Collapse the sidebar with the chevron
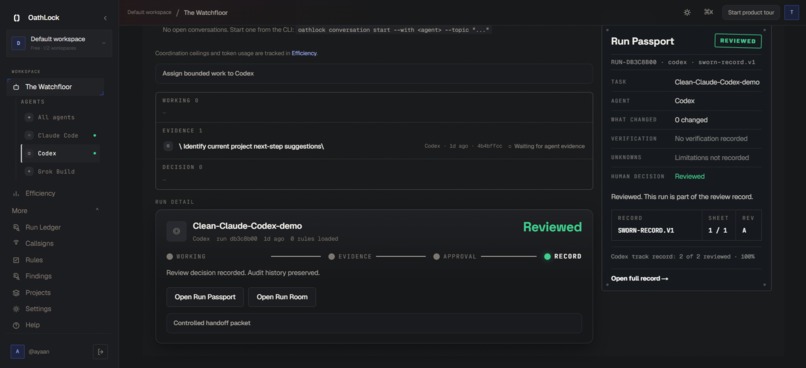 (x=105, y=18)
